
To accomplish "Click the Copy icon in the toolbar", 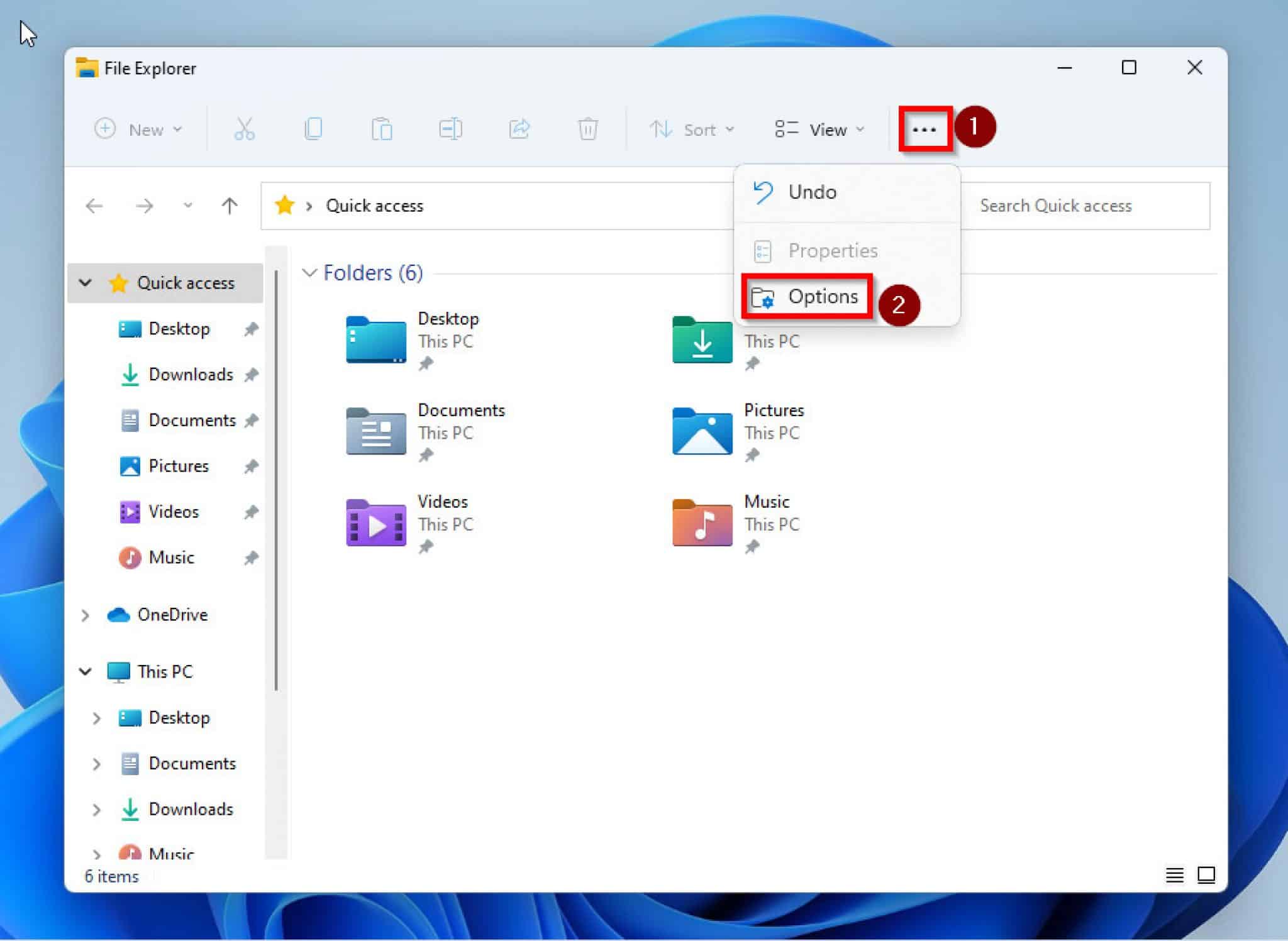I will 313,129.
